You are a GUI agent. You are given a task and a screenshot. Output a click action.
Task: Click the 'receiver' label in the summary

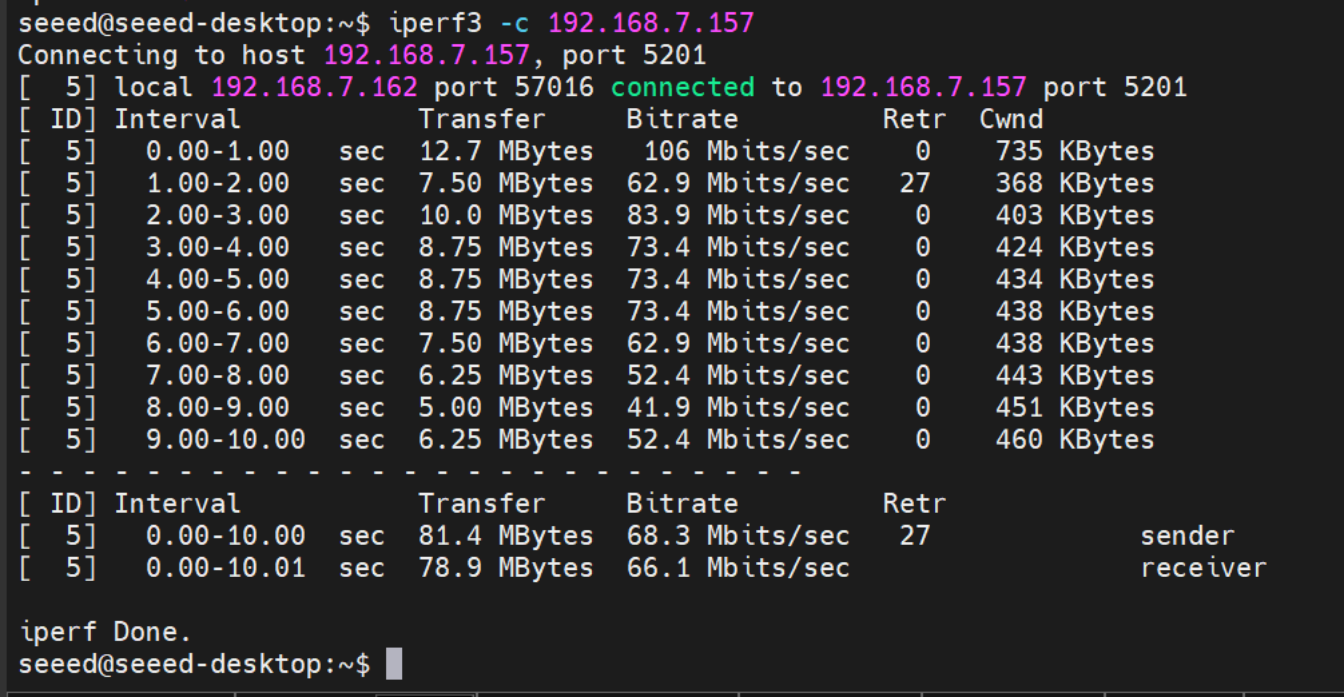click(1203, 568)
